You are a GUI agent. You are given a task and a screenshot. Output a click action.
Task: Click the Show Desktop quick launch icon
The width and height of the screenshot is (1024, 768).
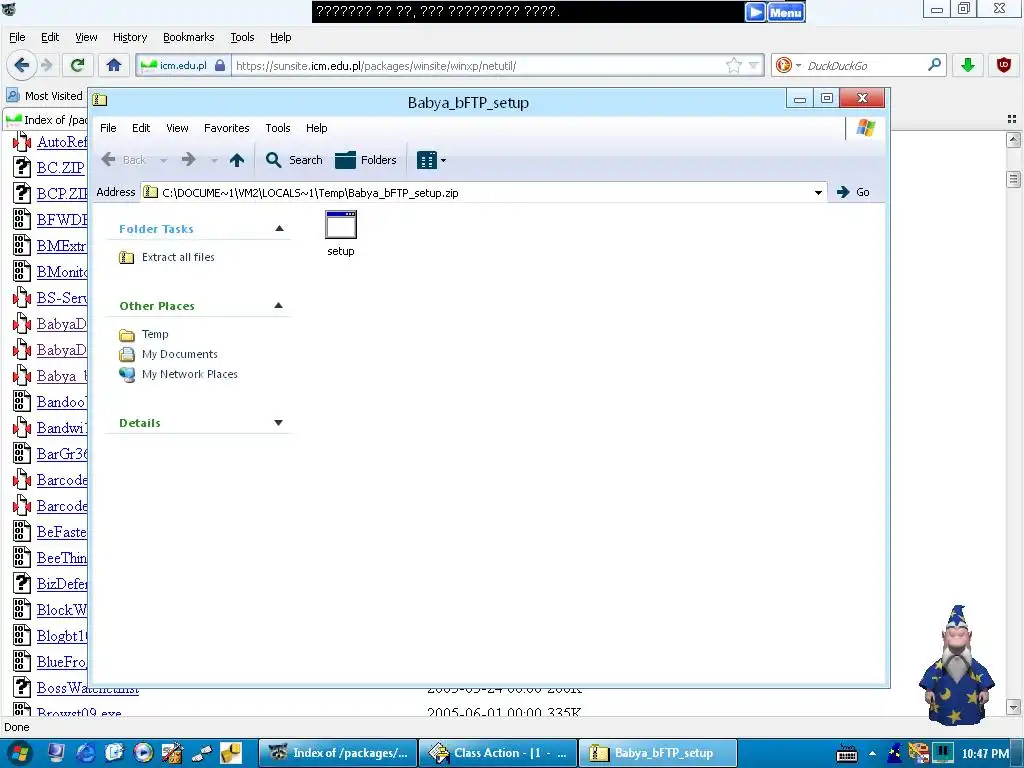tap(57, 753)
